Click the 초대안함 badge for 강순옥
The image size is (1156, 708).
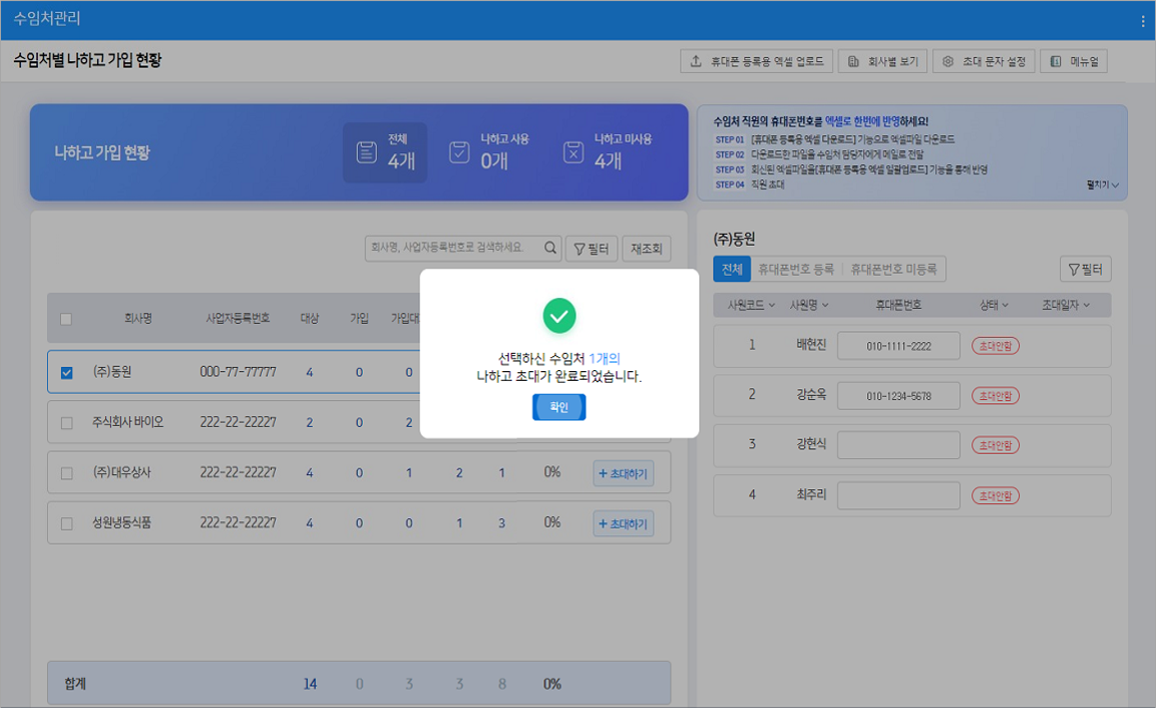[x=995, y=396]
